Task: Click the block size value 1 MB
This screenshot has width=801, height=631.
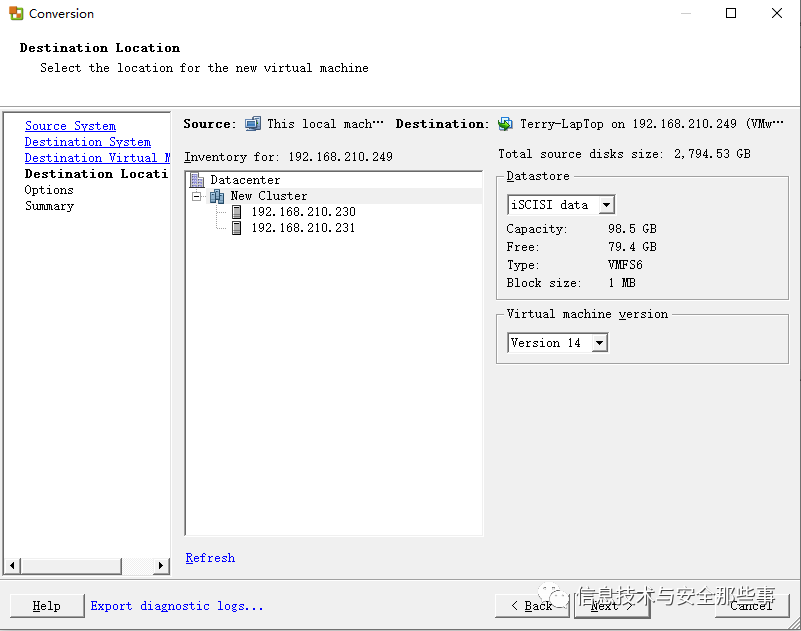Action: point(622,283)
